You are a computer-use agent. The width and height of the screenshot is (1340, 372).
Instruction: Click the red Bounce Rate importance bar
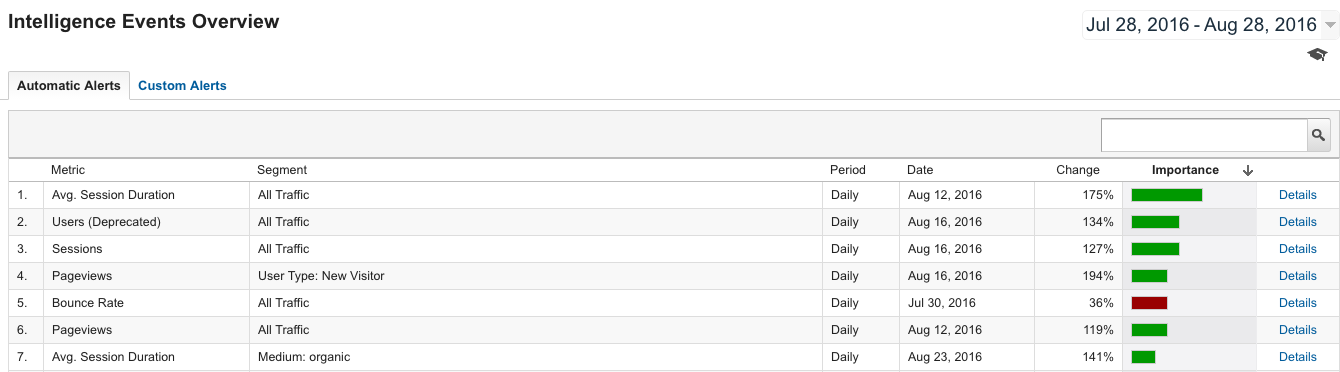tap(1149, 303)
